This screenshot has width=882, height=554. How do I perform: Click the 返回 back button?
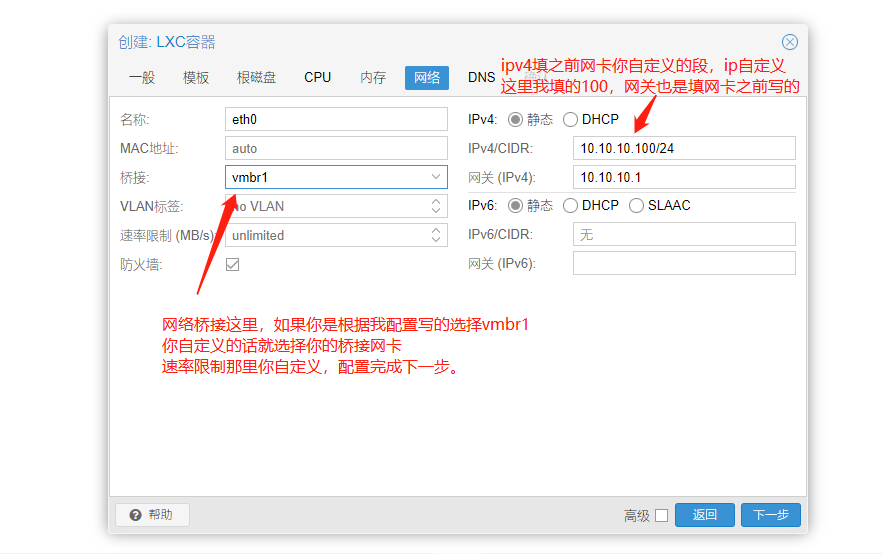point(705,515)
